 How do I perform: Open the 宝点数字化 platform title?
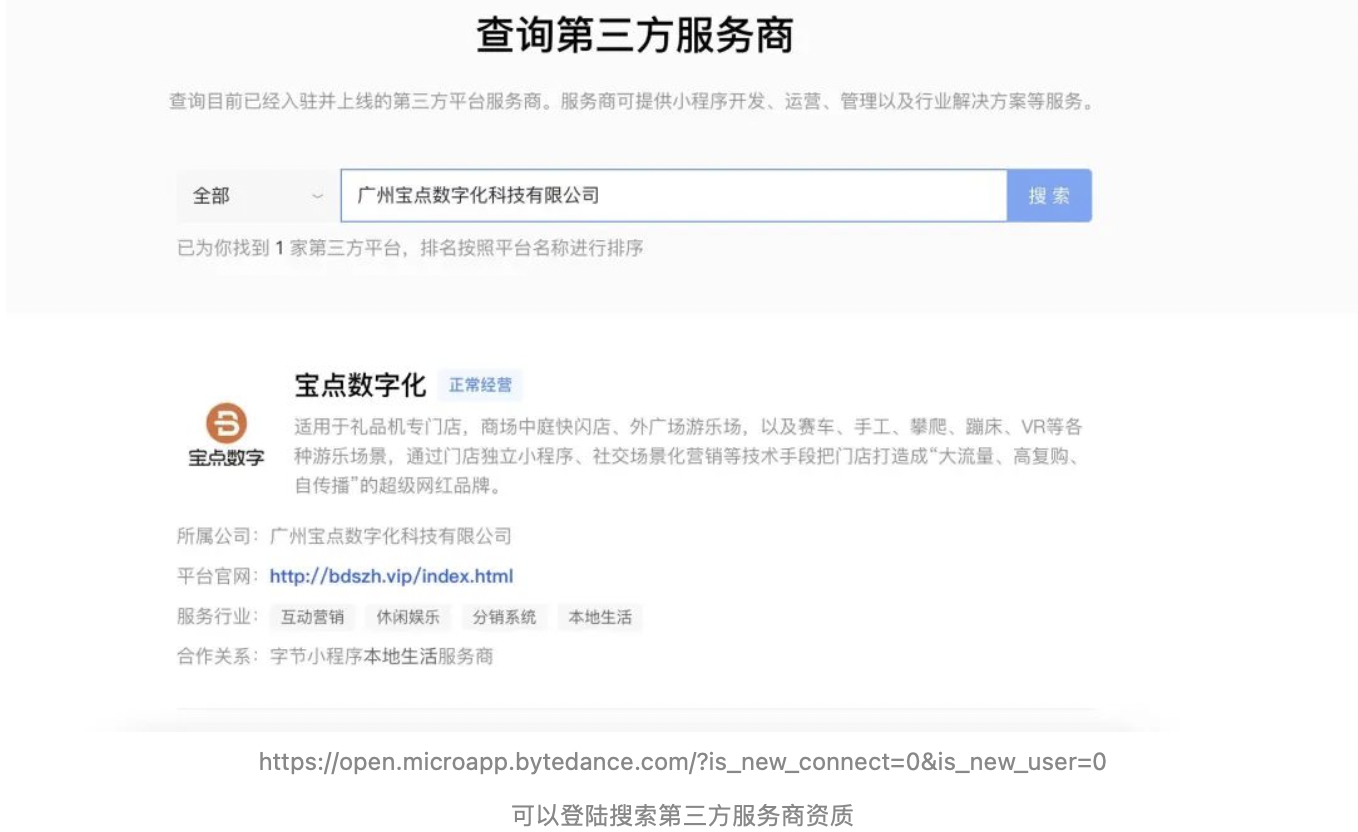point(360,385)
